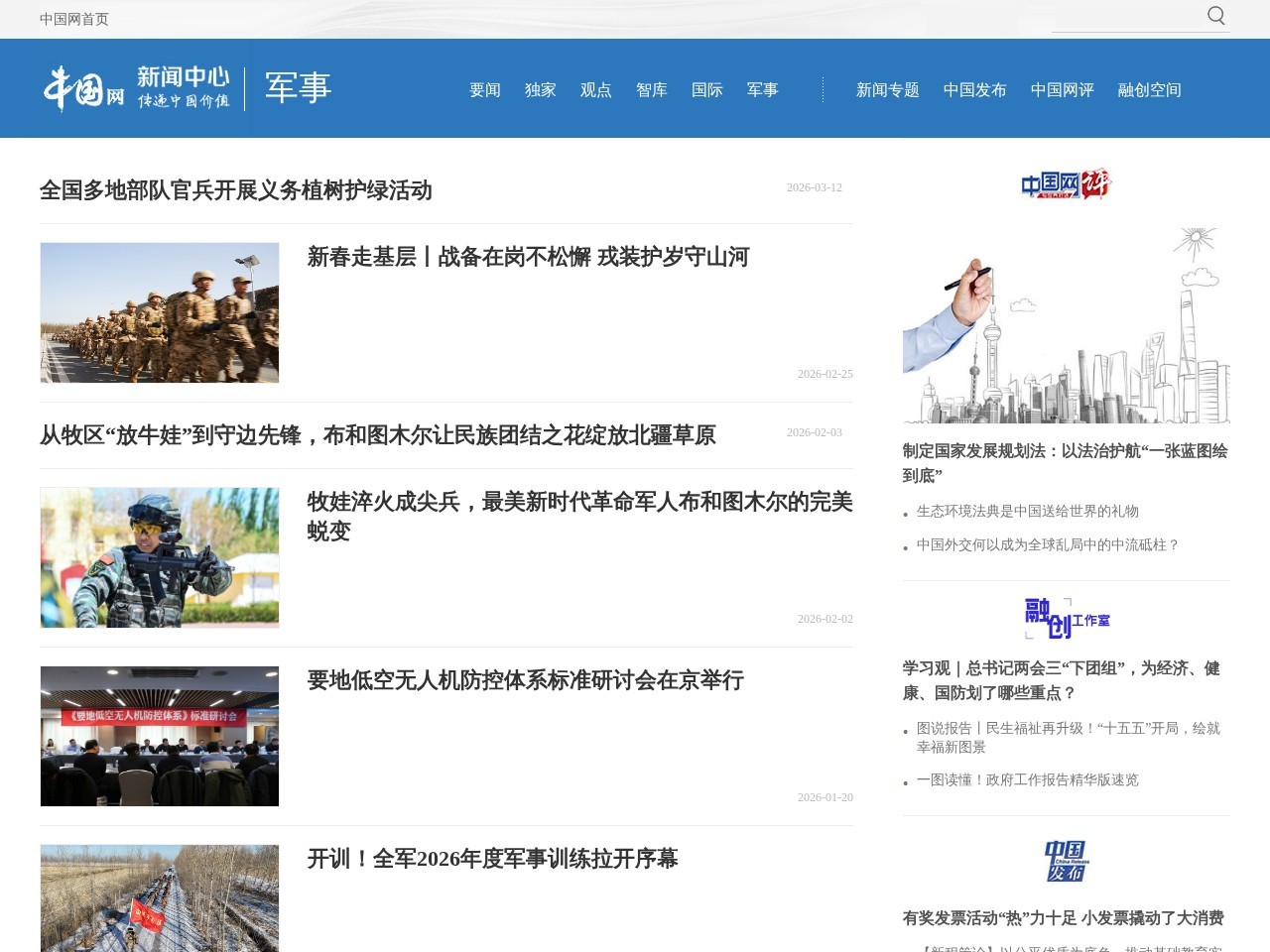1270x952 pixels.
Task: Open the 中国网评 sidebar logo
Action: [1065, 184]
